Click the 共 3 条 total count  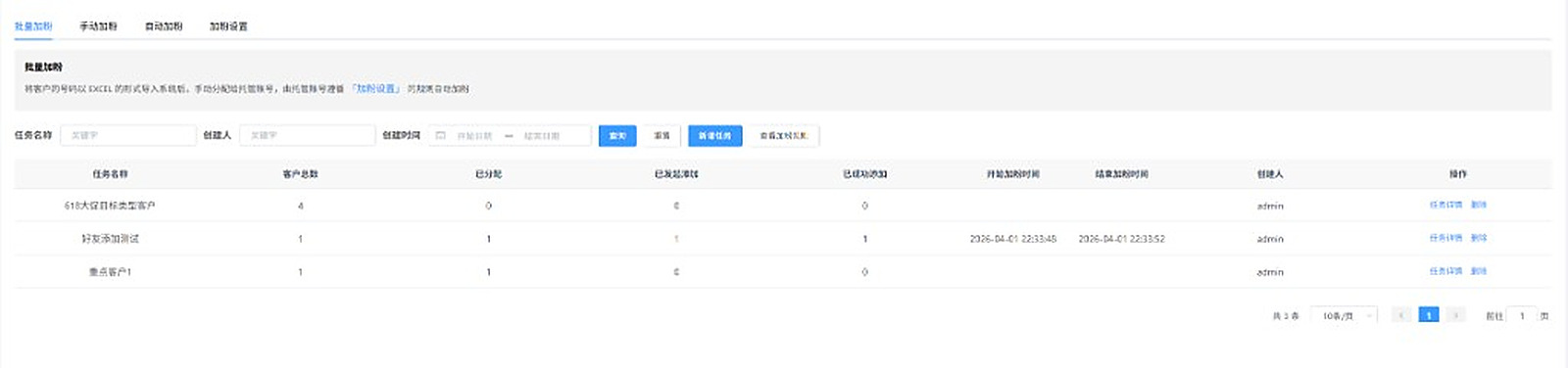point(1286,316)
